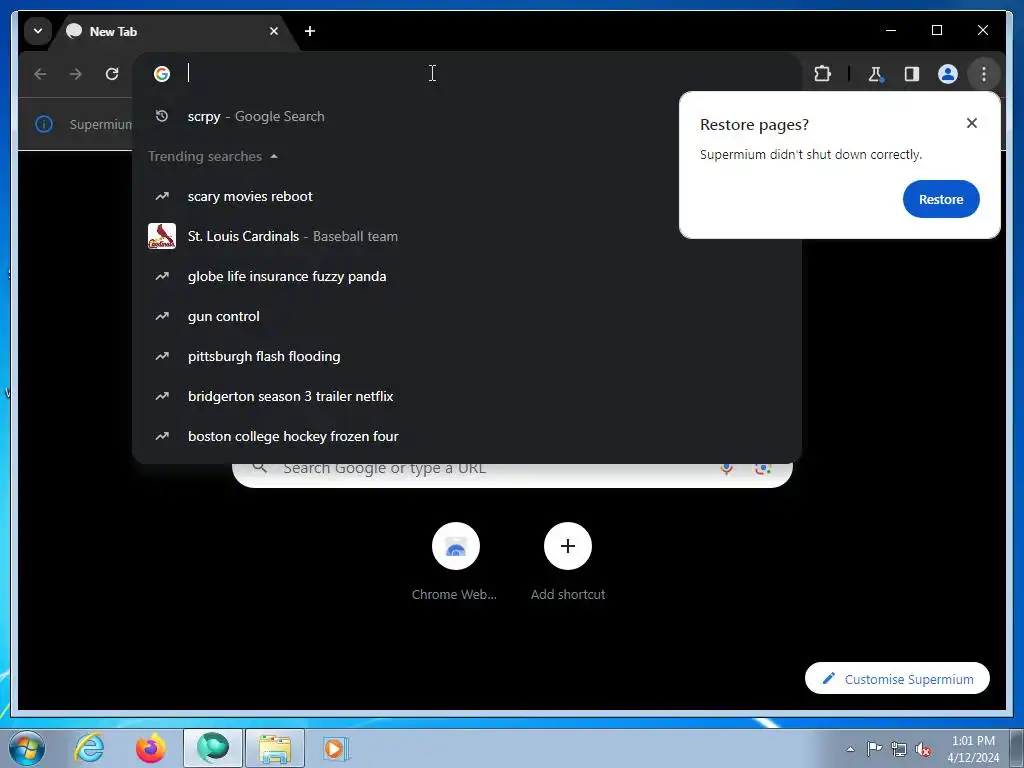Open Chrome Labs flask icon
The image size is (1024, 768).
coord(876,74)
